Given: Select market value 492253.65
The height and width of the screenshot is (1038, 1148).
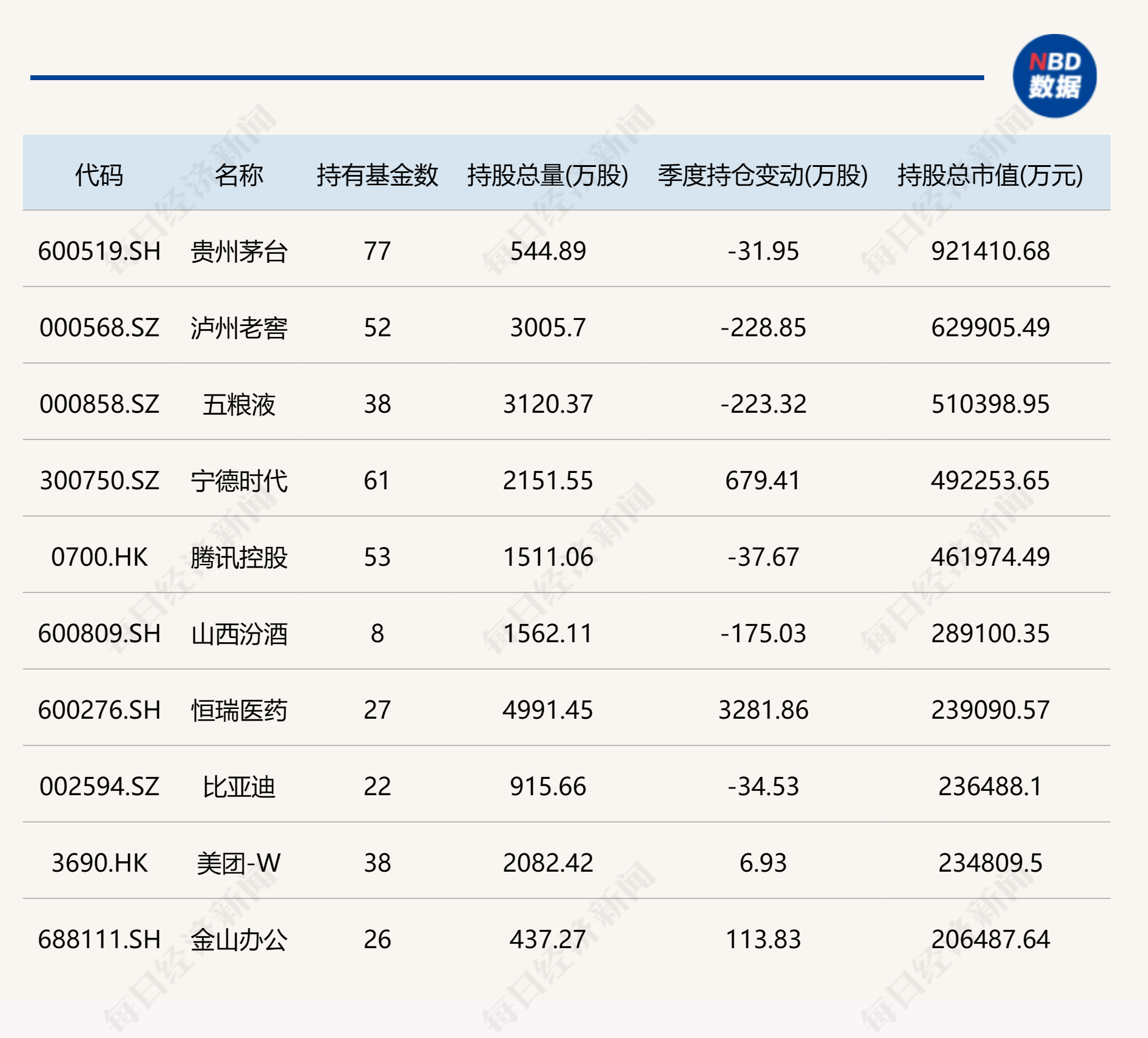Looking at the screenshot, I should [x=990, y=481].
